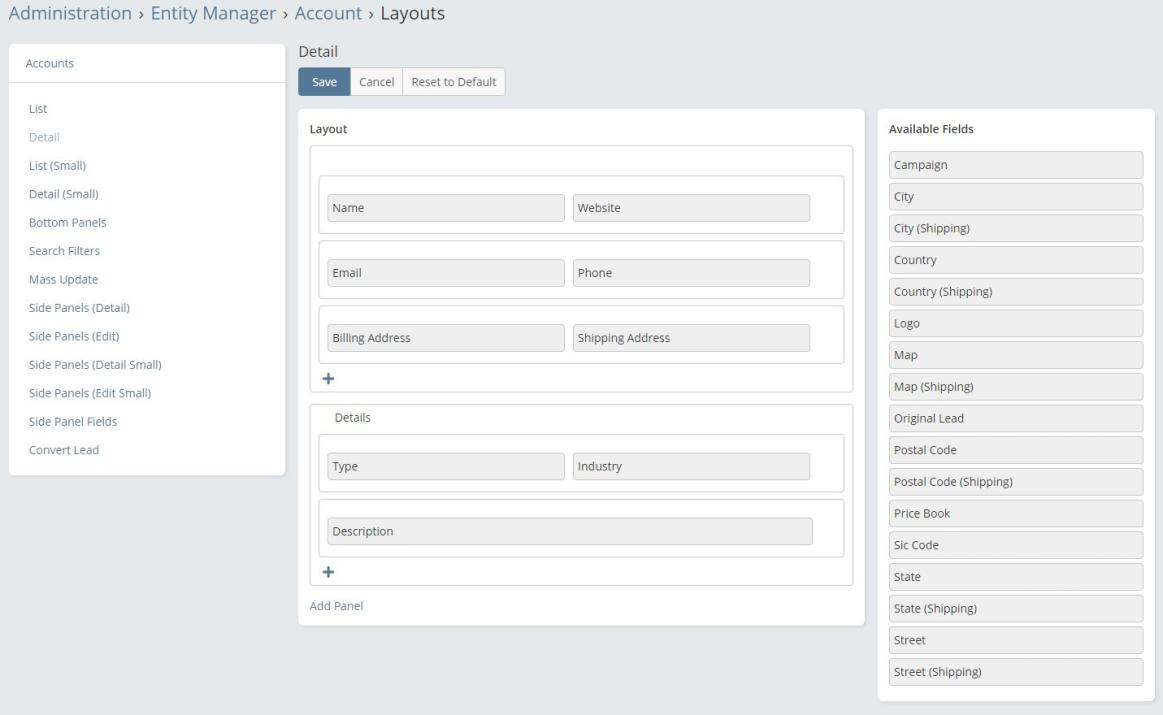1163x715 pixels.
Task: Open the List layout in sidebar
Action: click(x=38, y=108)
